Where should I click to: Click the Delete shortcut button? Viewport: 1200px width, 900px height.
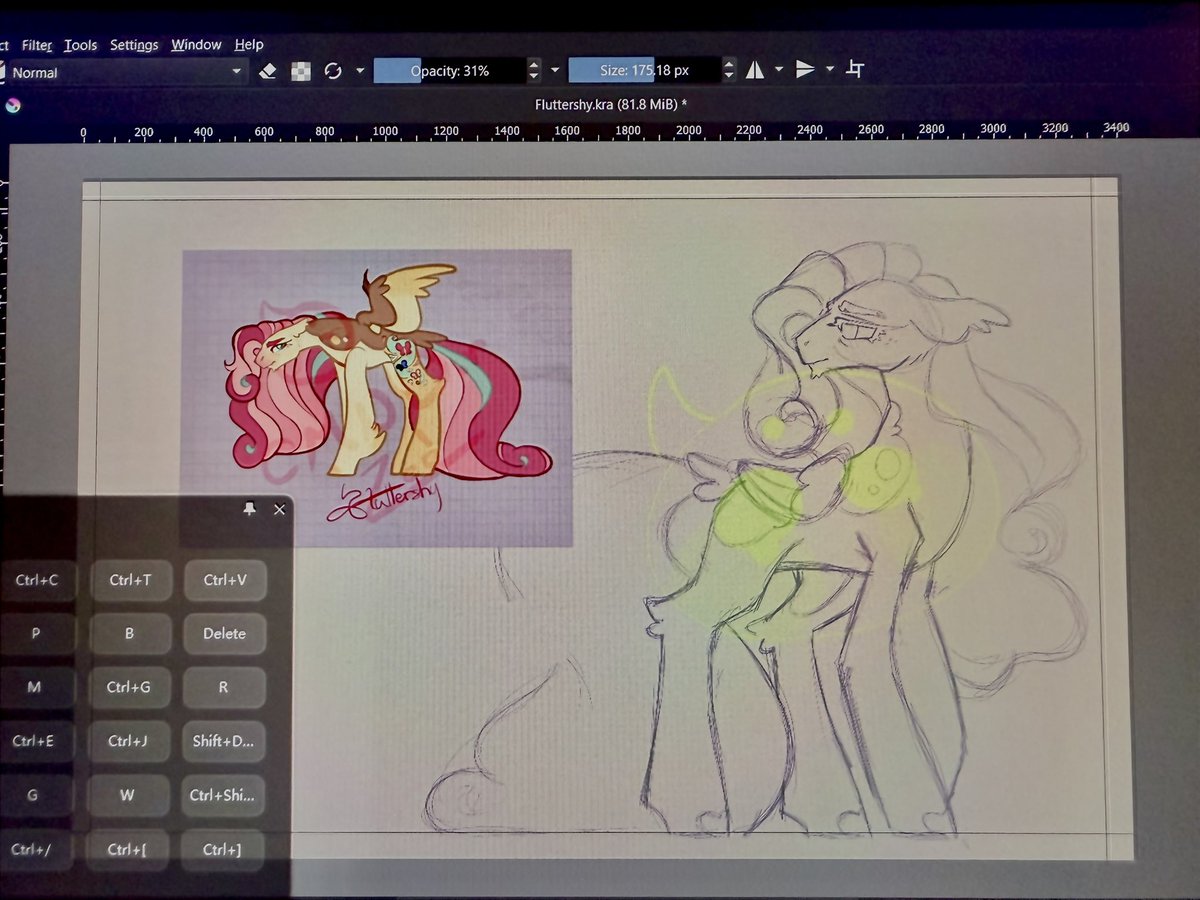(224, 634)
